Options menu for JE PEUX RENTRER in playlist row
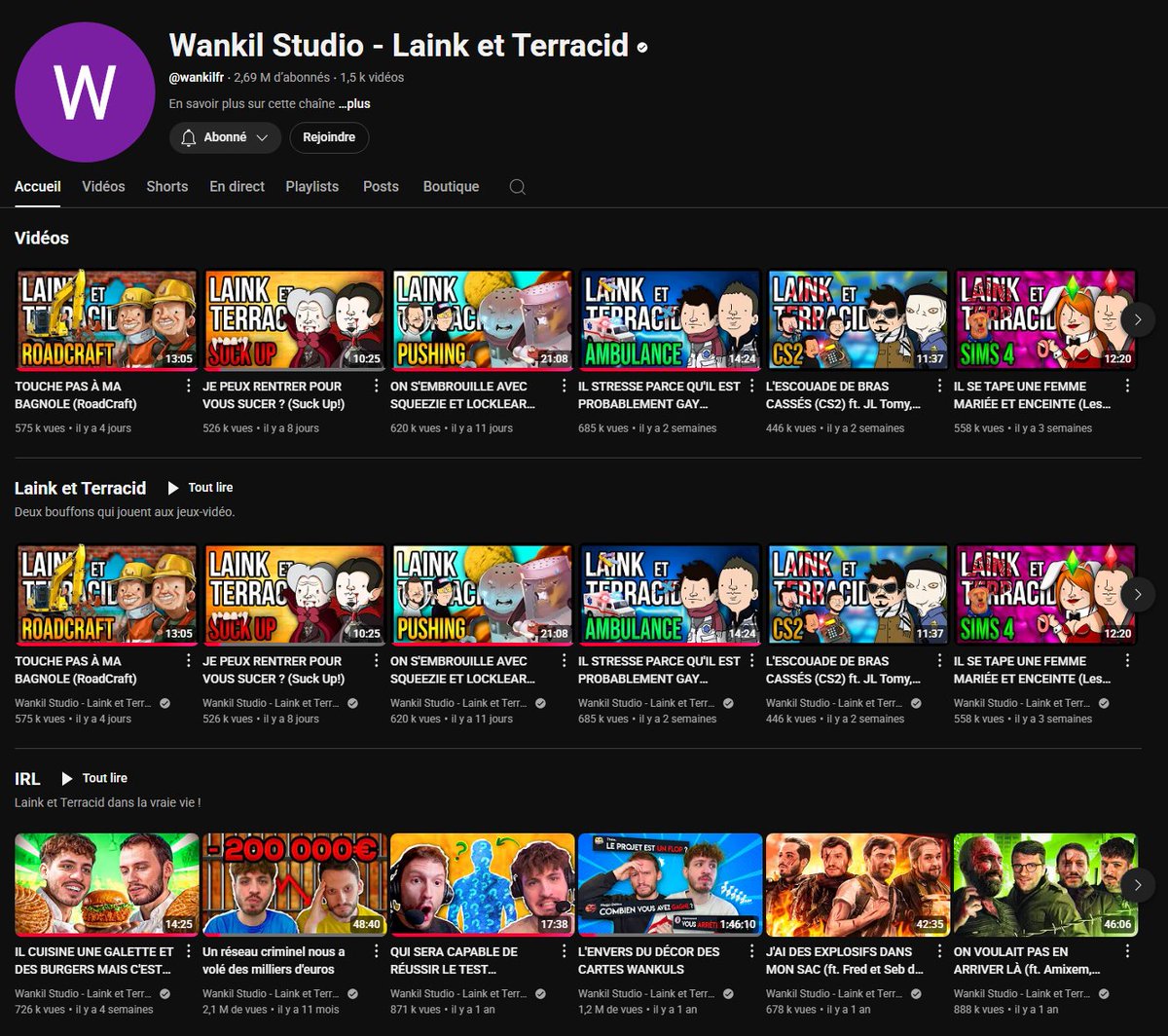1168x1036 pixels. [377, 661]
